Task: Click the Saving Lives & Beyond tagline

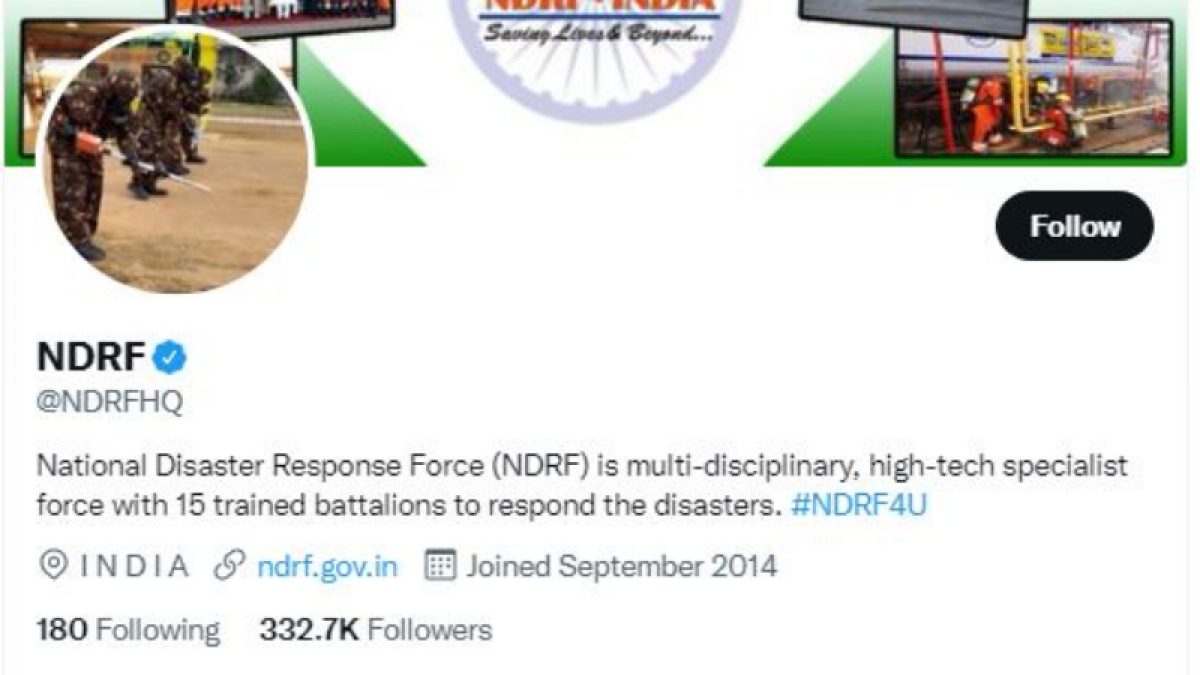Action: point(598,33)
